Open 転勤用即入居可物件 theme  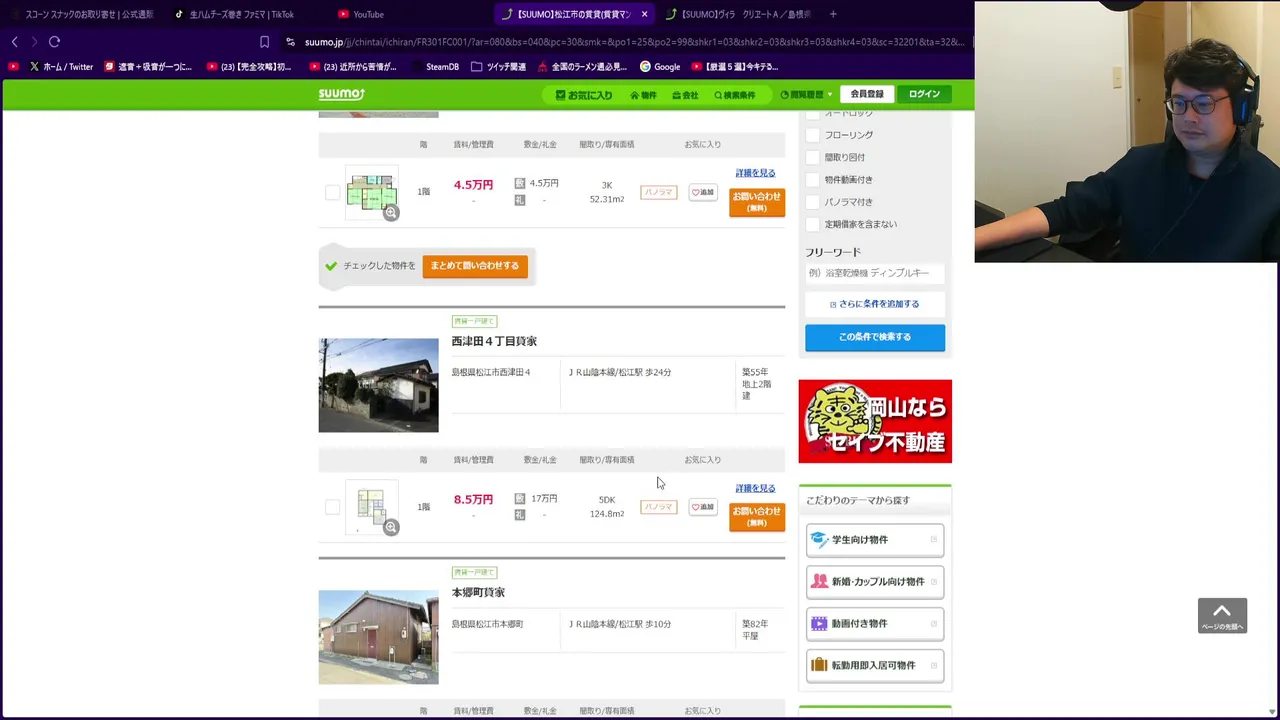click(875, 666)
